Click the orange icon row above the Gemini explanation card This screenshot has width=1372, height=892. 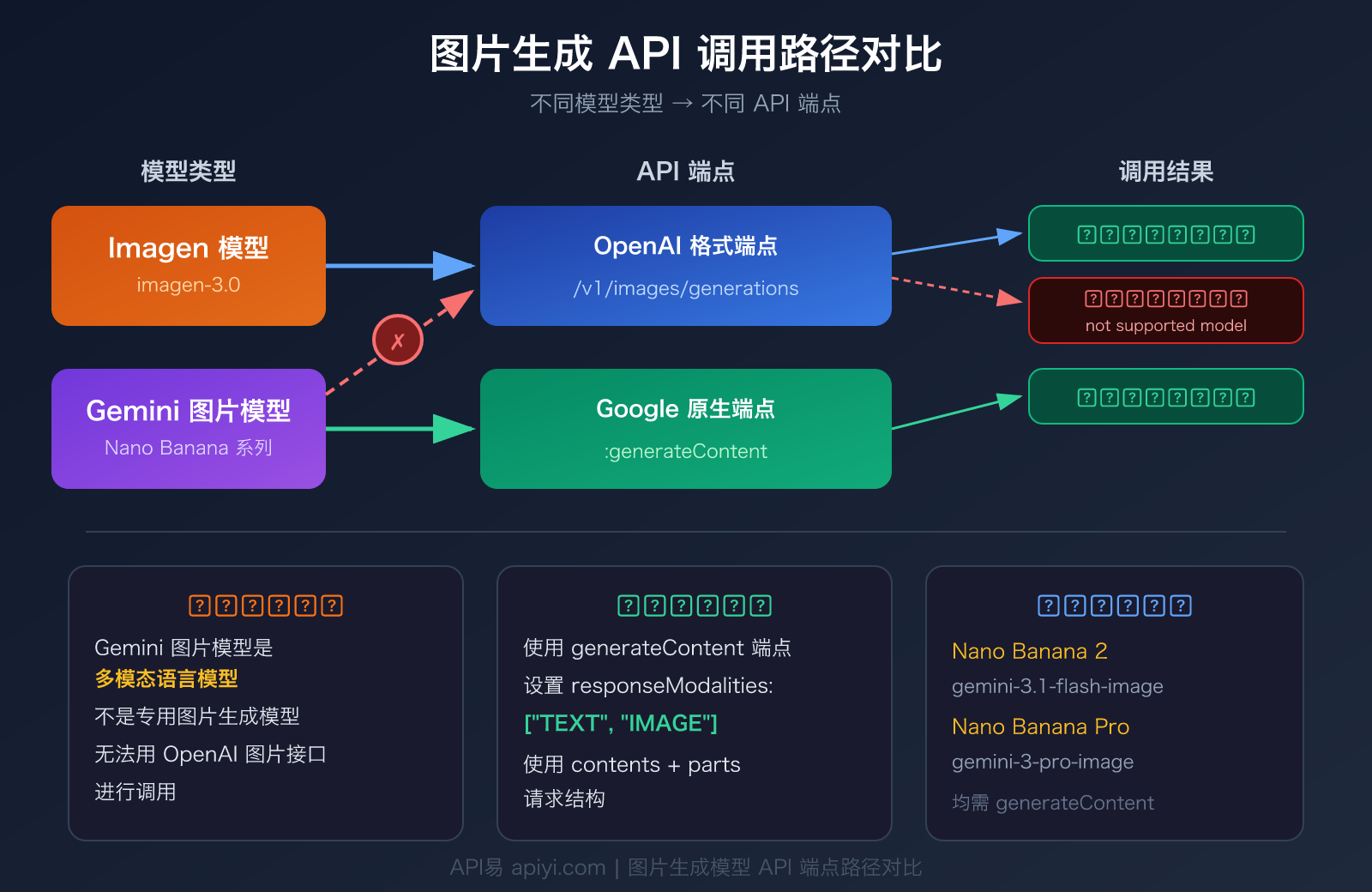264,605
